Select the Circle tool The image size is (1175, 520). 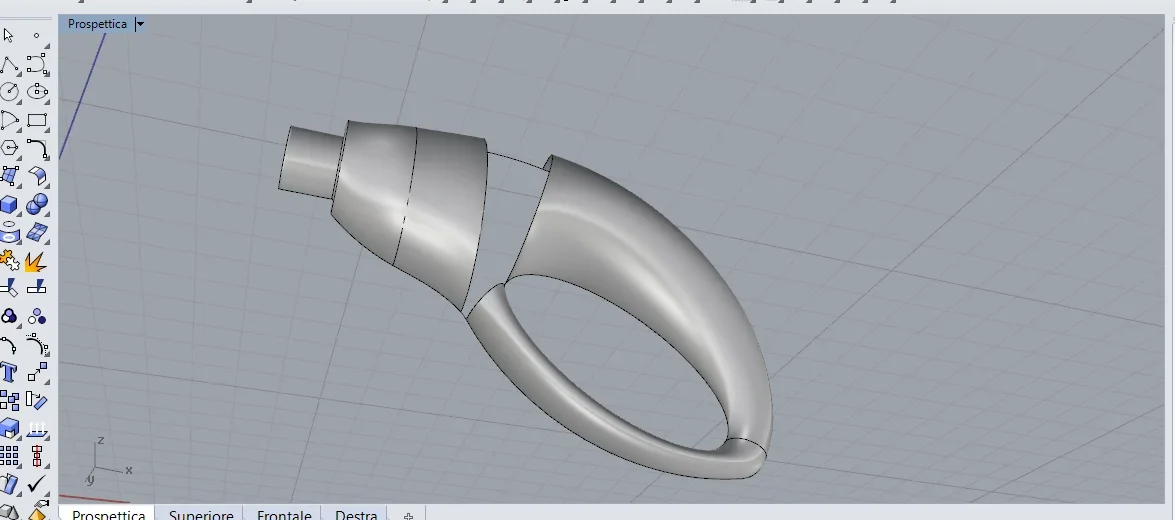pos(9,91)
